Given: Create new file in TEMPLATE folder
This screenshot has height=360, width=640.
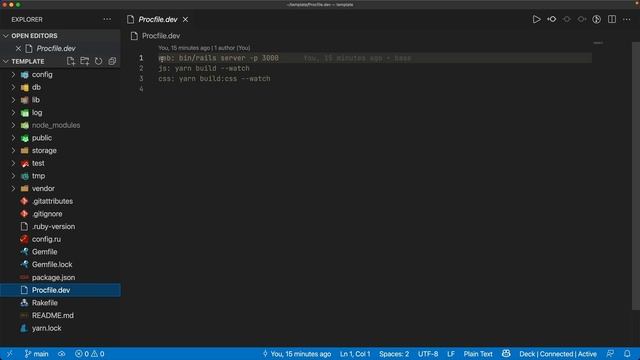Looking at the screenshot, I should point(71,61).
